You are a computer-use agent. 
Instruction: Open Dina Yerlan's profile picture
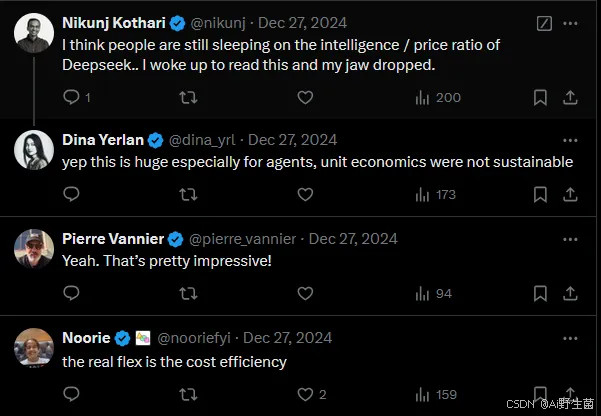coord(34,150)
